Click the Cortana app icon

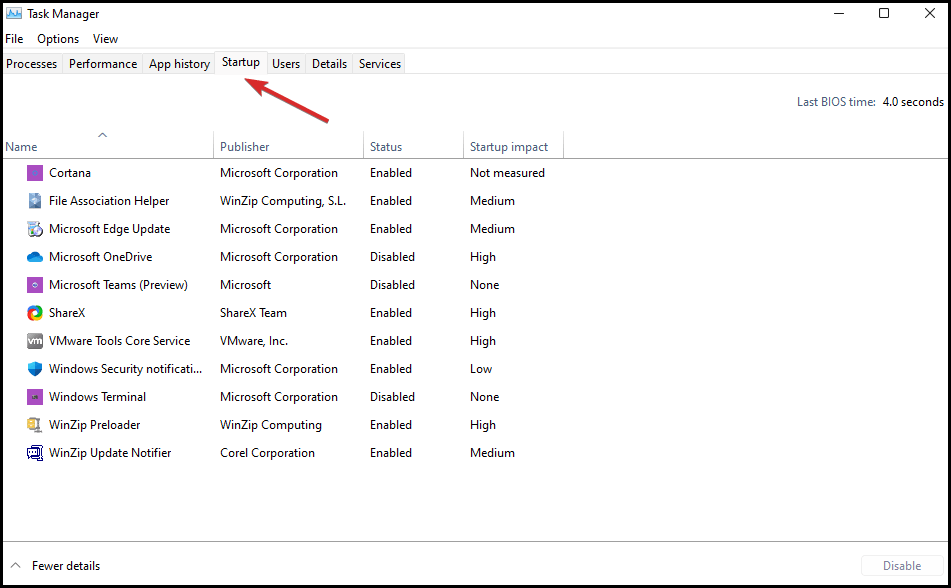click(x=35, y=173)
